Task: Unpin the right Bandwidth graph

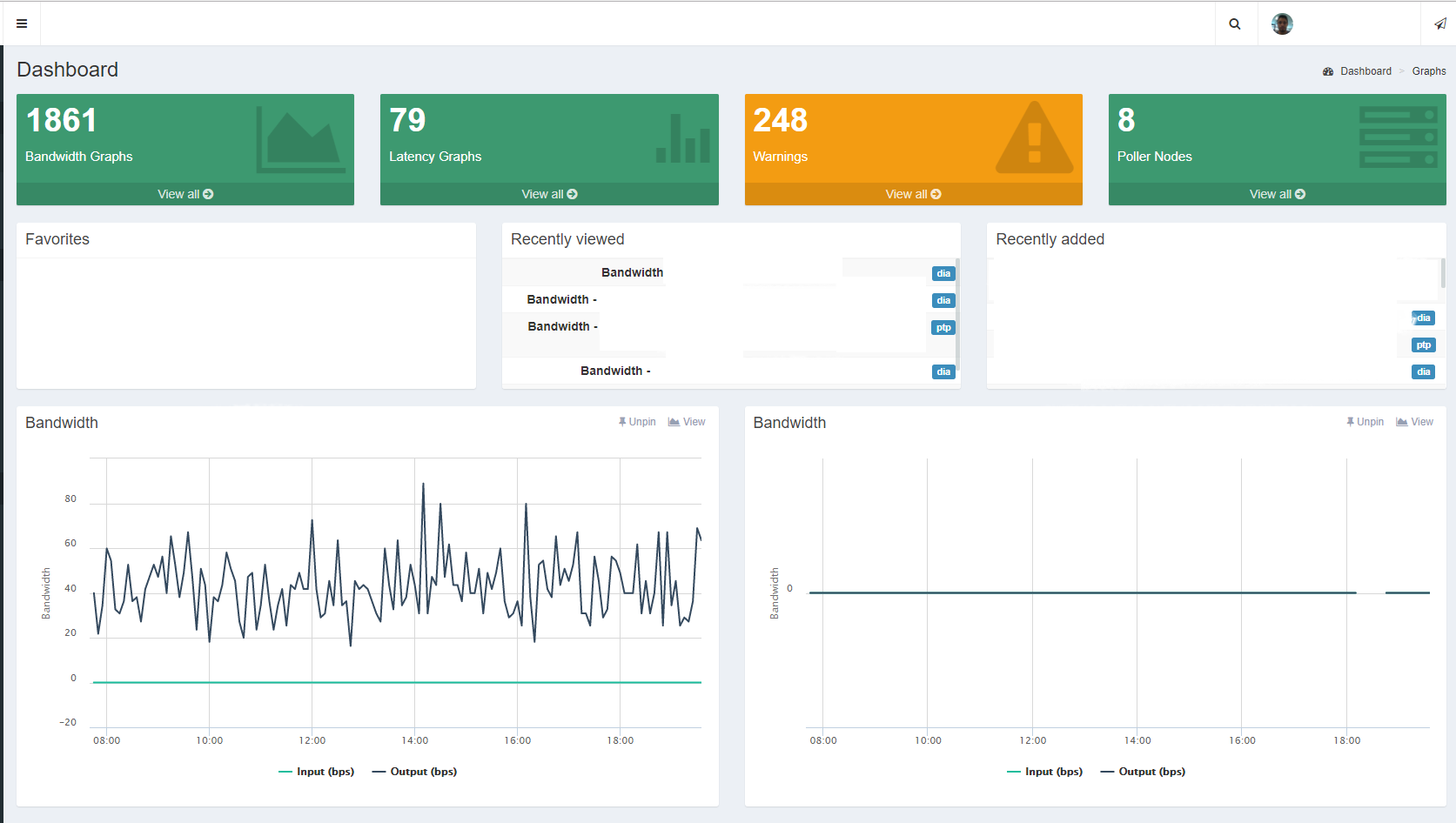Action: [x=1365, y=422]
